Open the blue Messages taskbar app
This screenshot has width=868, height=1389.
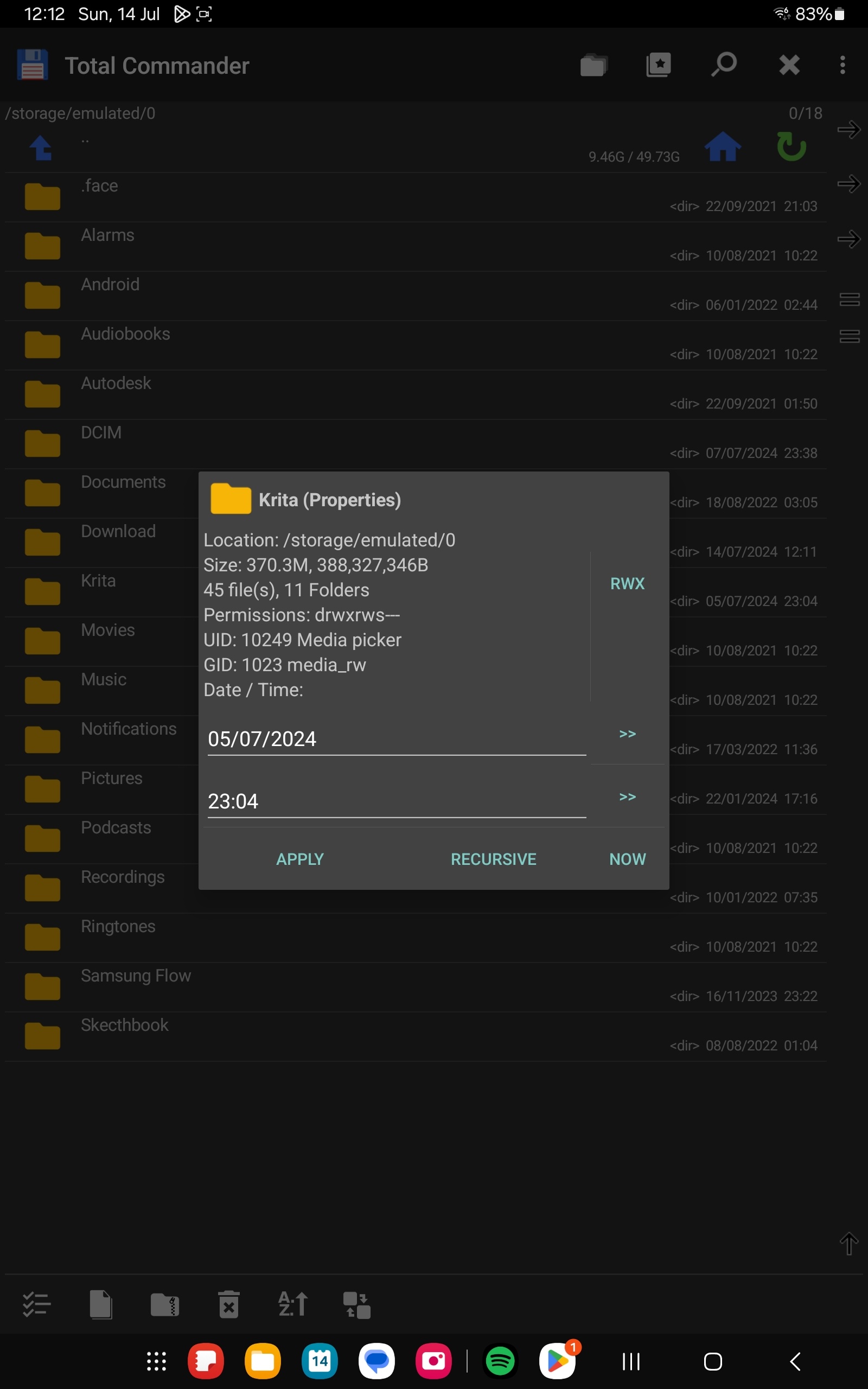click(x=376, y=1361)
